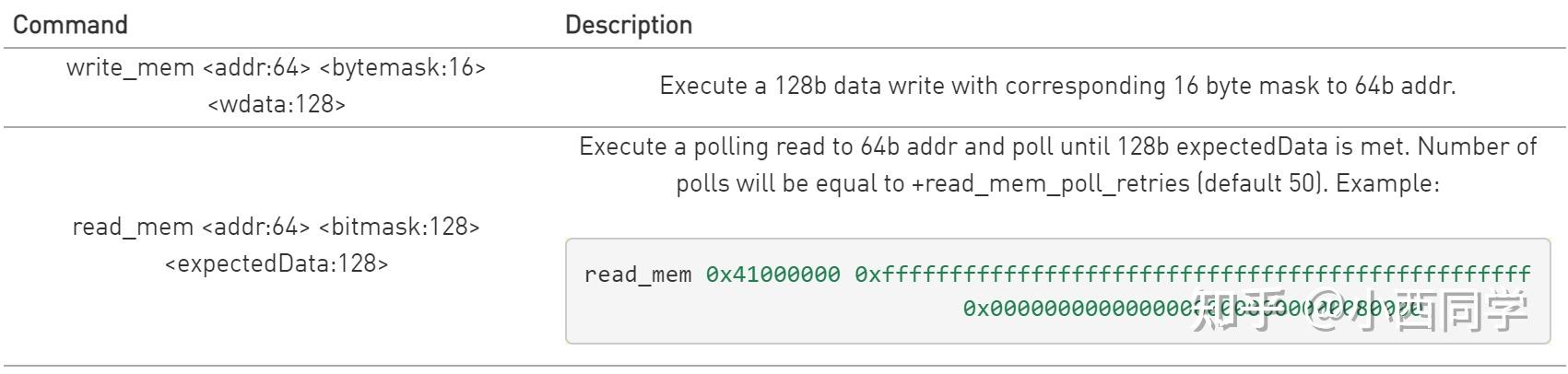Click the 0x0000… expected data value
The image size is (1568, 374).
[x=1079, y=309]
